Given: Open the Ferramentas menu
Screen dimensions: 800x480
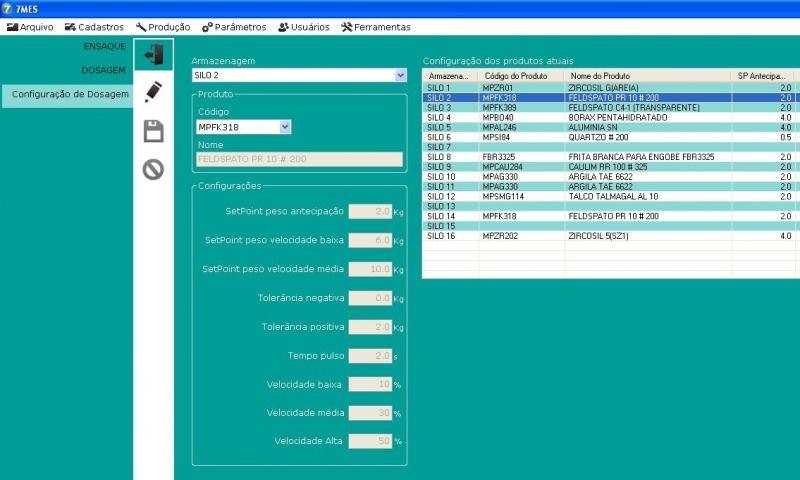Looking at the screenshot, I should pos(375,27).
